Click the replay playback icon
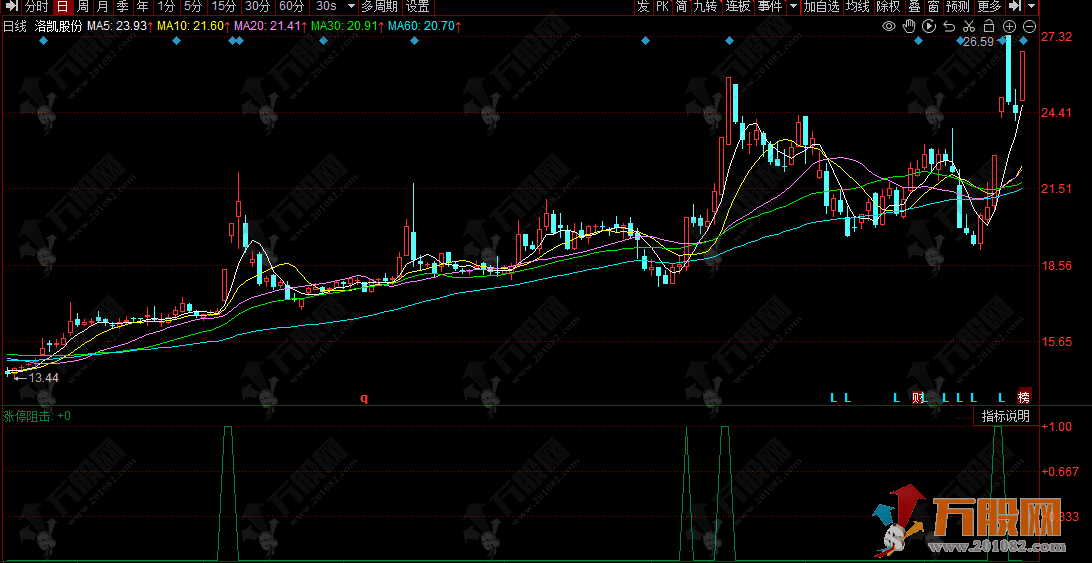The image size is (1092, 563). [x=930, y=25]
